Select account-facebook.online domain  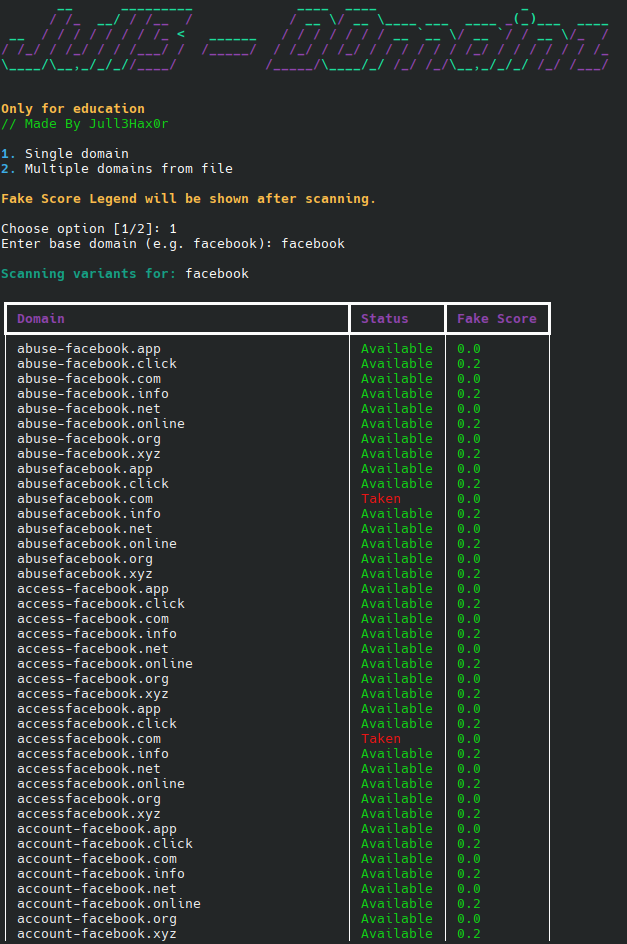click(109, 904)
